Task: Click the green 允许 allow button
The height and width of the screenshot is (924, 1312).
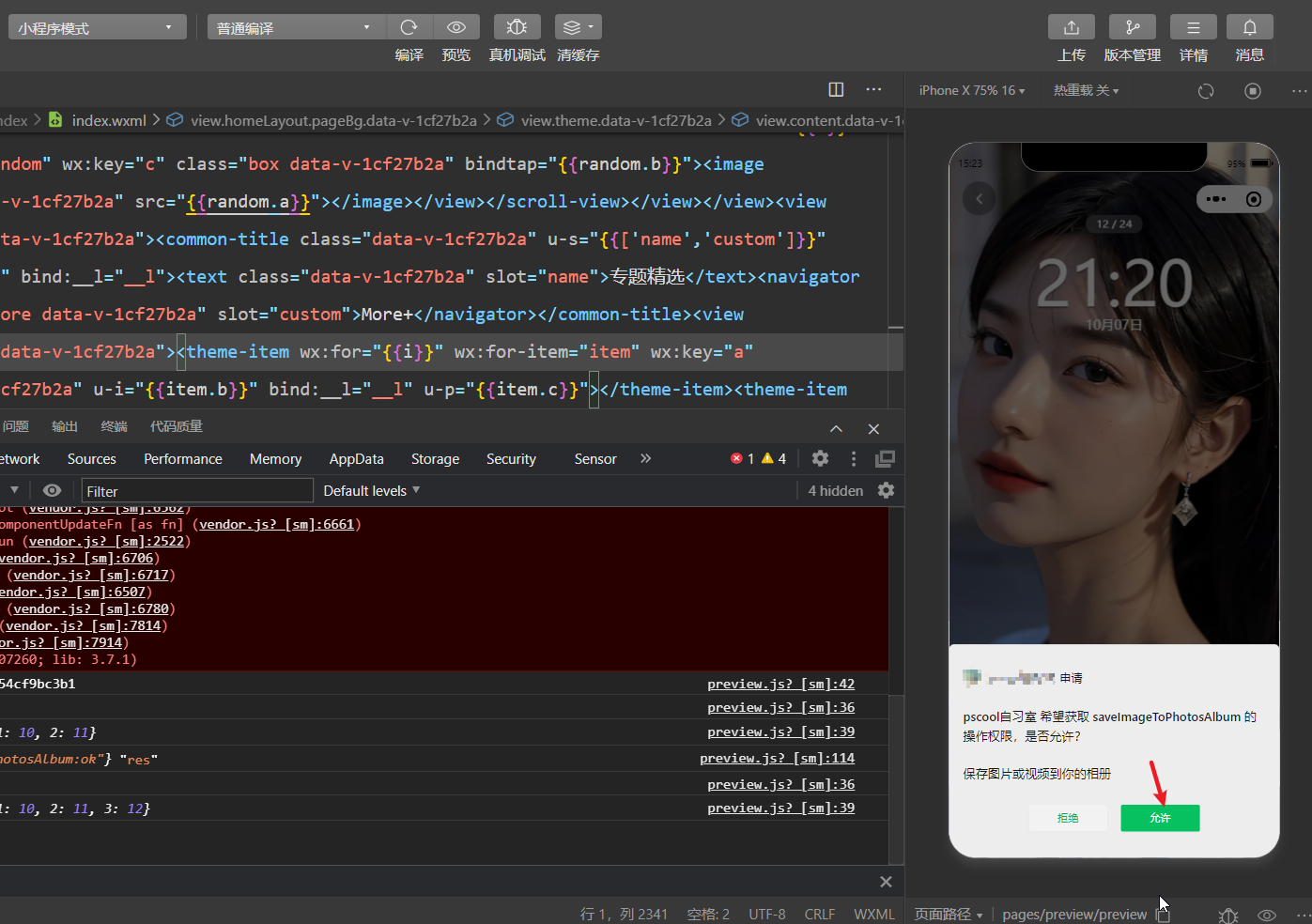Action: click(x=1160, y=818)
